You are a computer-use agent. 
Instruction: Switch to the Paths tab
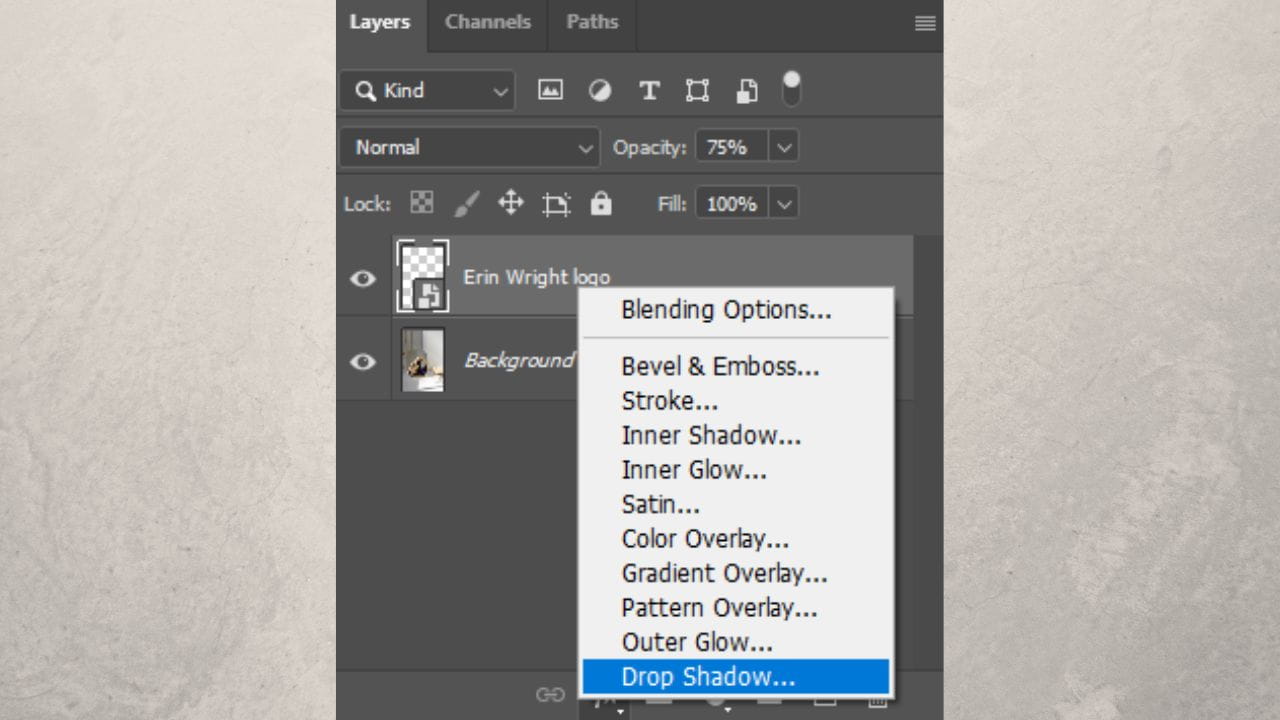point(592,22)
